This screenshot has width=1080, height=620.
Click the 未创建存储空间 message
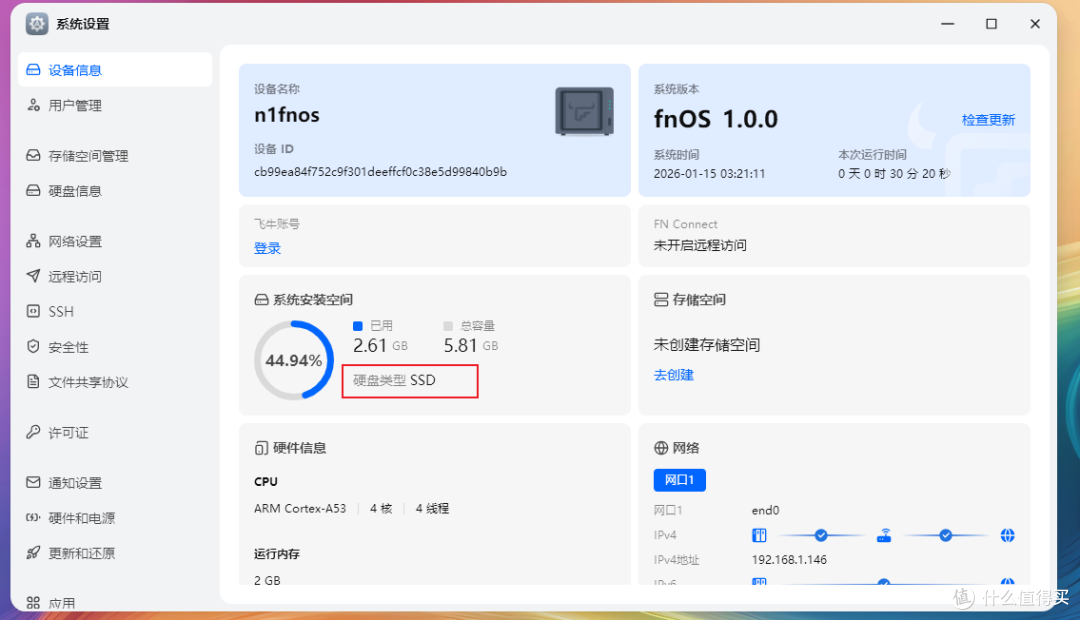click(707, 344)
